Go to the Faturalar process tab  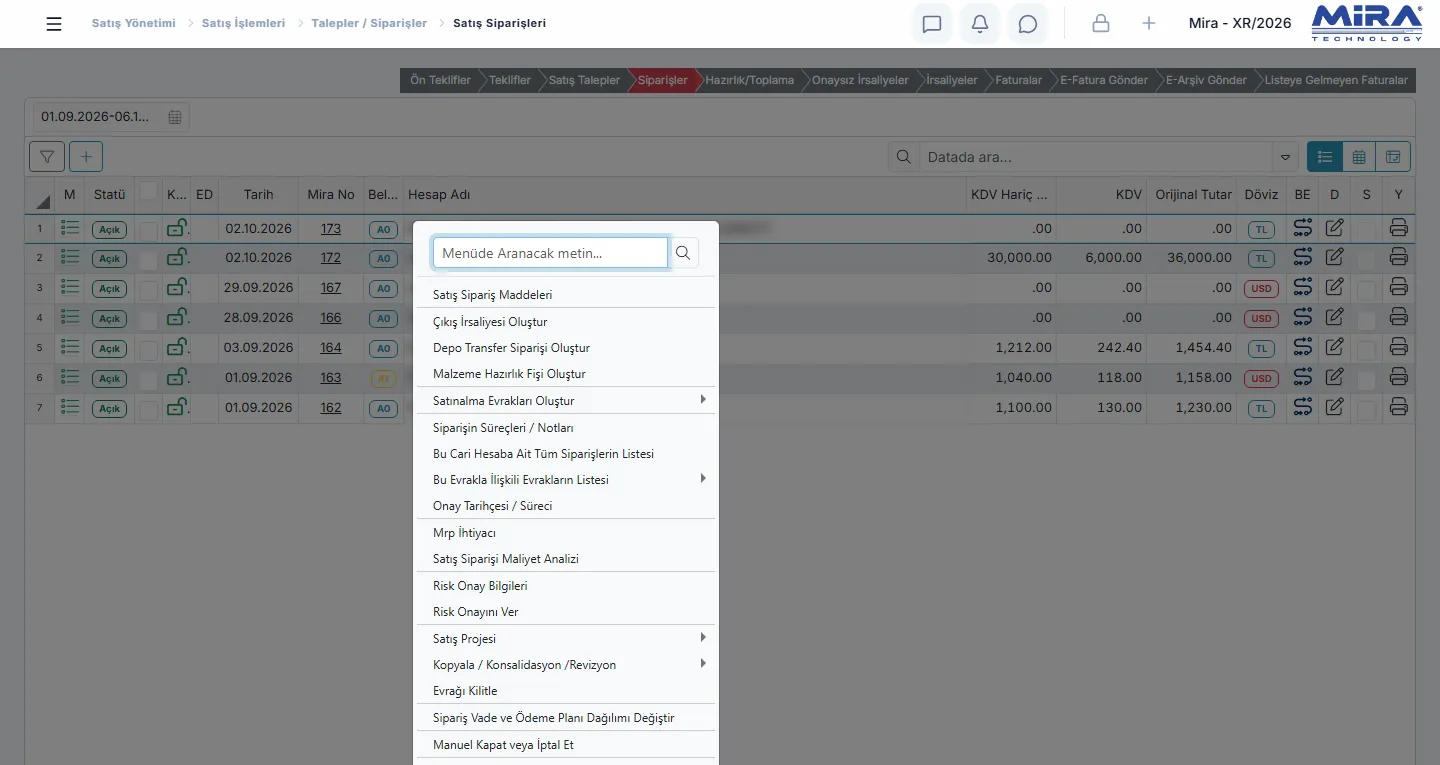point(1018,80)
